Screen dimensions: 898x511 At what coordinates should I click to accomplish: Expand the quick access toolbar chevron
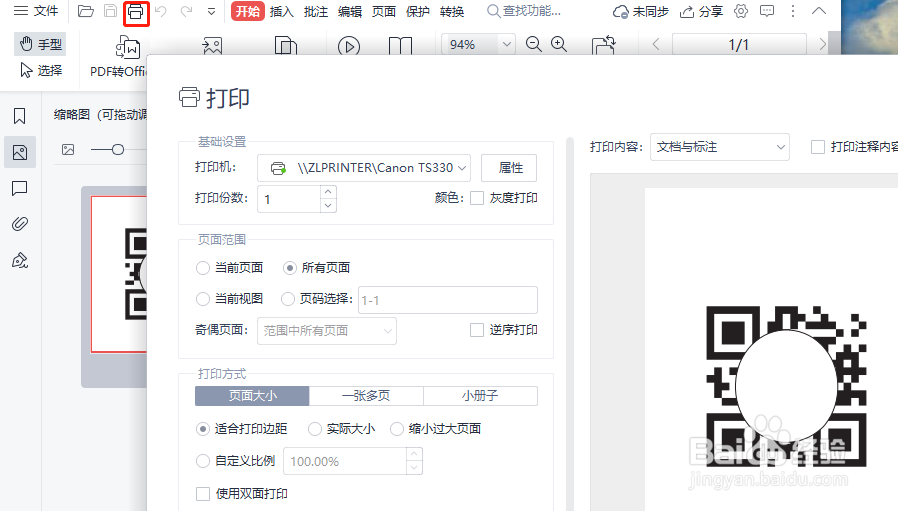click(x=211, y=11)
